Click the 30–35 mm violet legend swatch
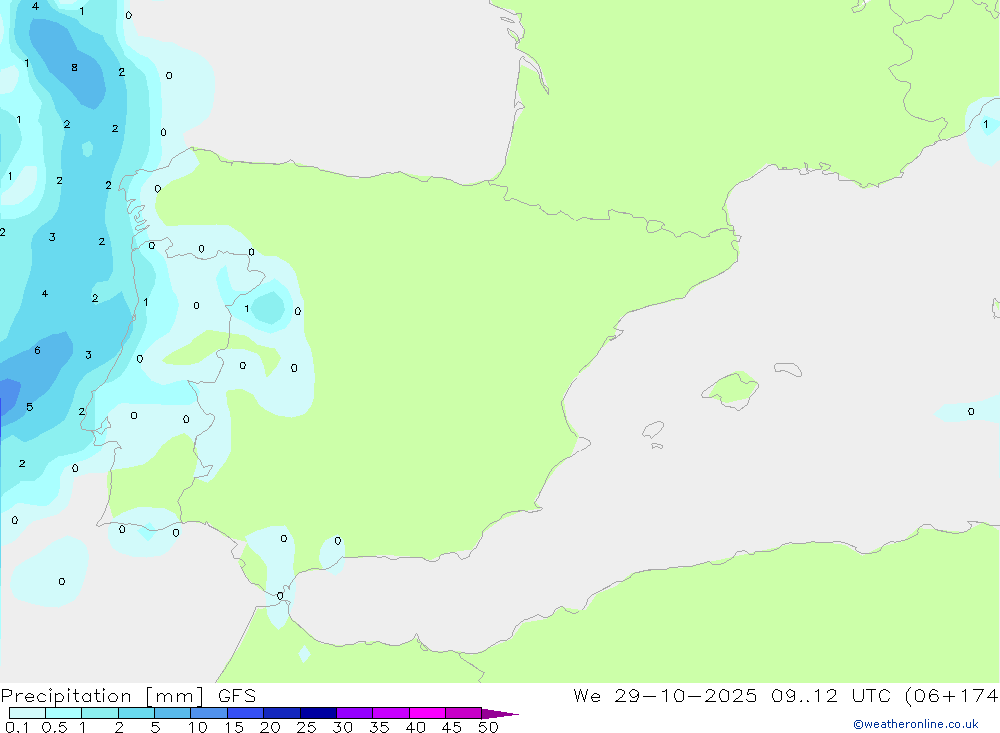The image size is (1000, 733). click(x=354, y=713)
